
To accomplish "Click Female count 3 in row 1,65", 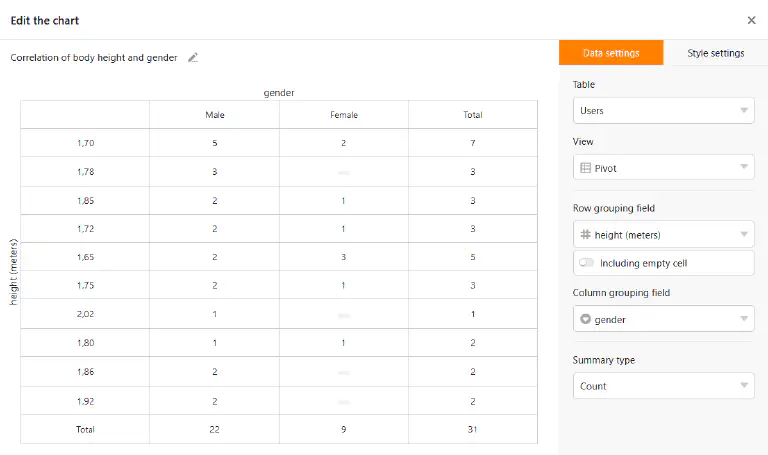I will pos(343,257).
